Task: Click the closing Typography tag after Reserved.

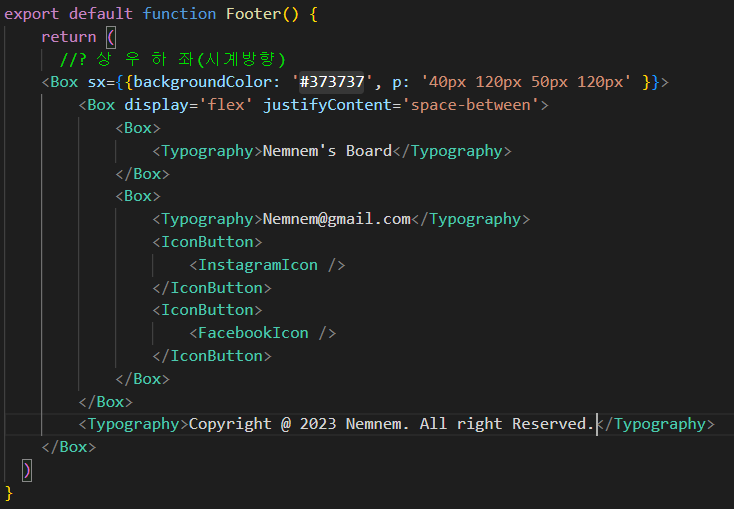Action: click(x=656, y=424)
